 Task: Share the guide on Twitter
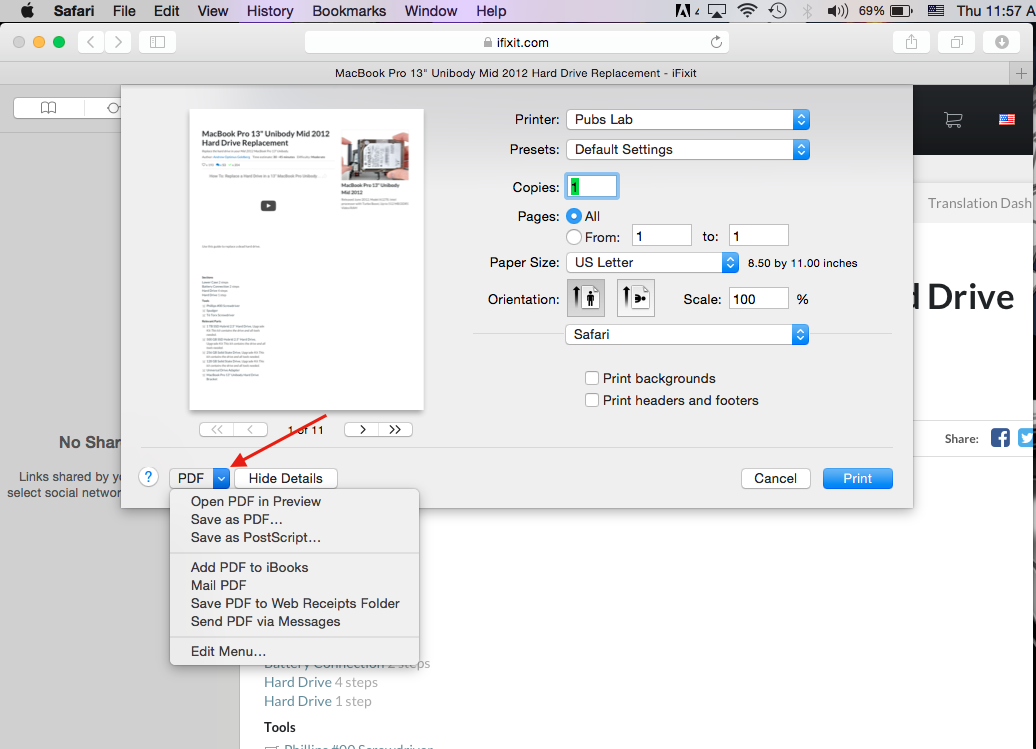1027,438
